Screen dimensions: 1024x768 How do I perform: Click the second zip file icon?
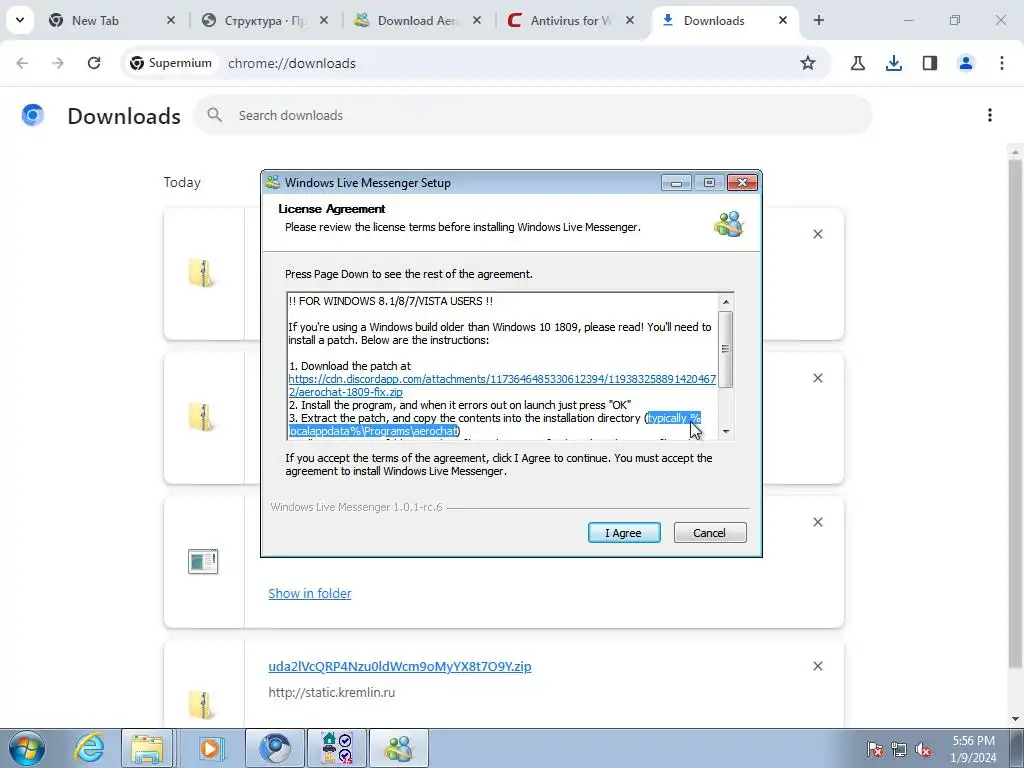tap(202, 417)
